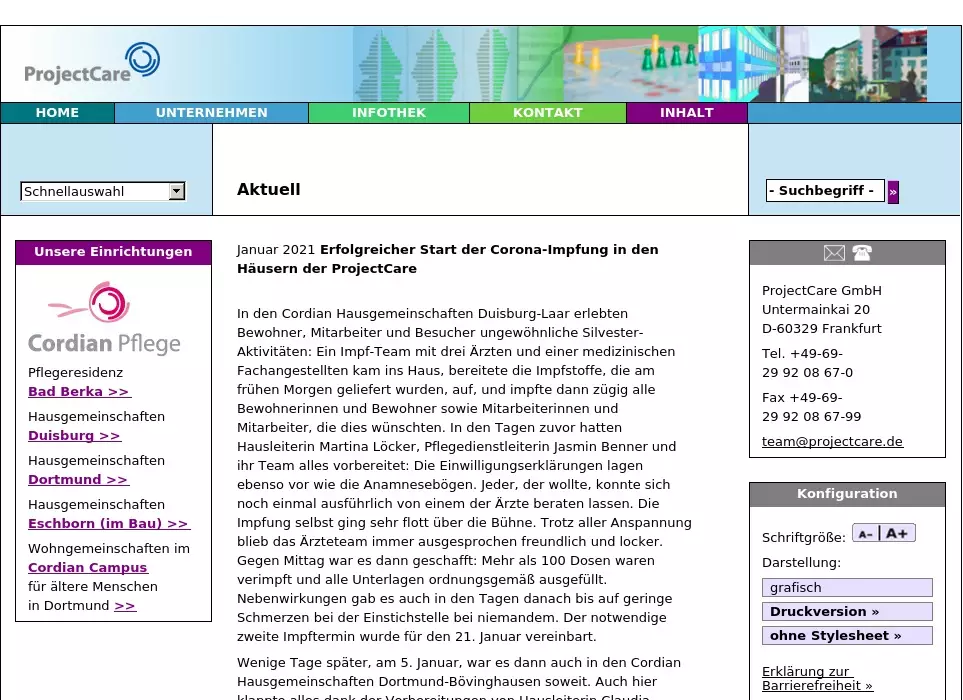Screen dimensions: 963x700
Task: Click the Suchbegriff search field
Action: pyautogui.click(x=825, y=191)
